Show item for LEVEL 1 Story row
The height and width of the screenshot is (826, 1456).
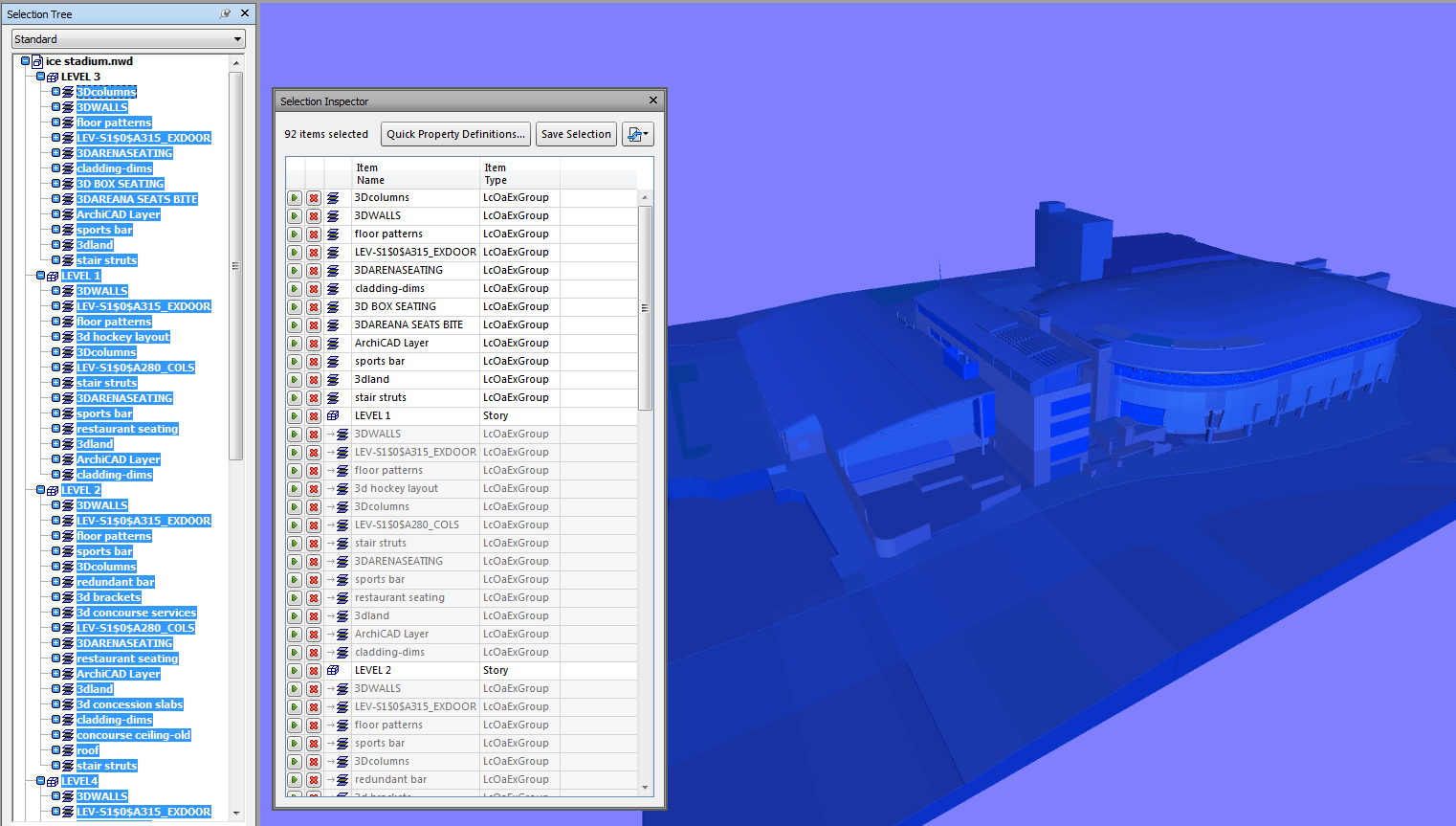[295, 416]
